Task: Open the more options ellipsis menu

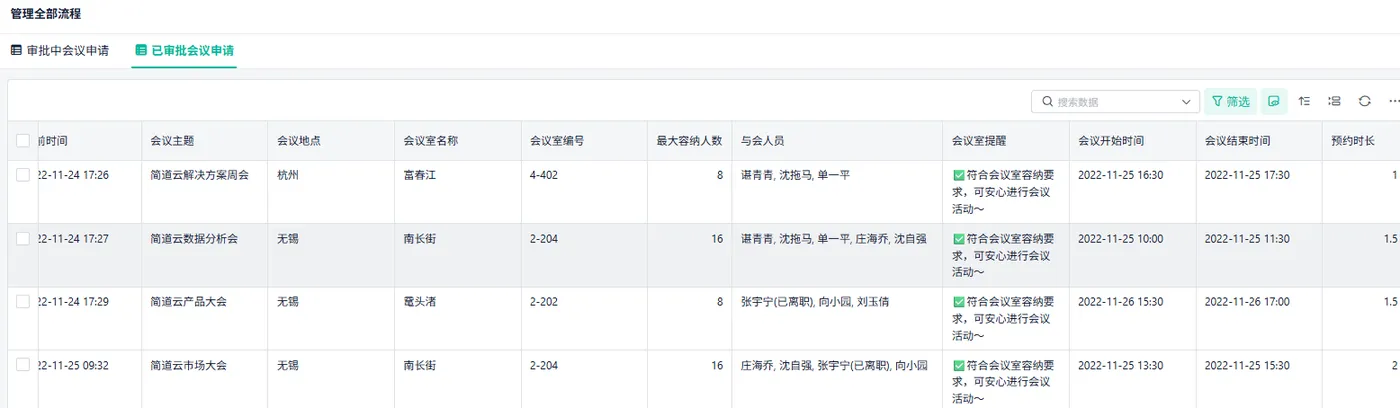Action: point(1394,101)
